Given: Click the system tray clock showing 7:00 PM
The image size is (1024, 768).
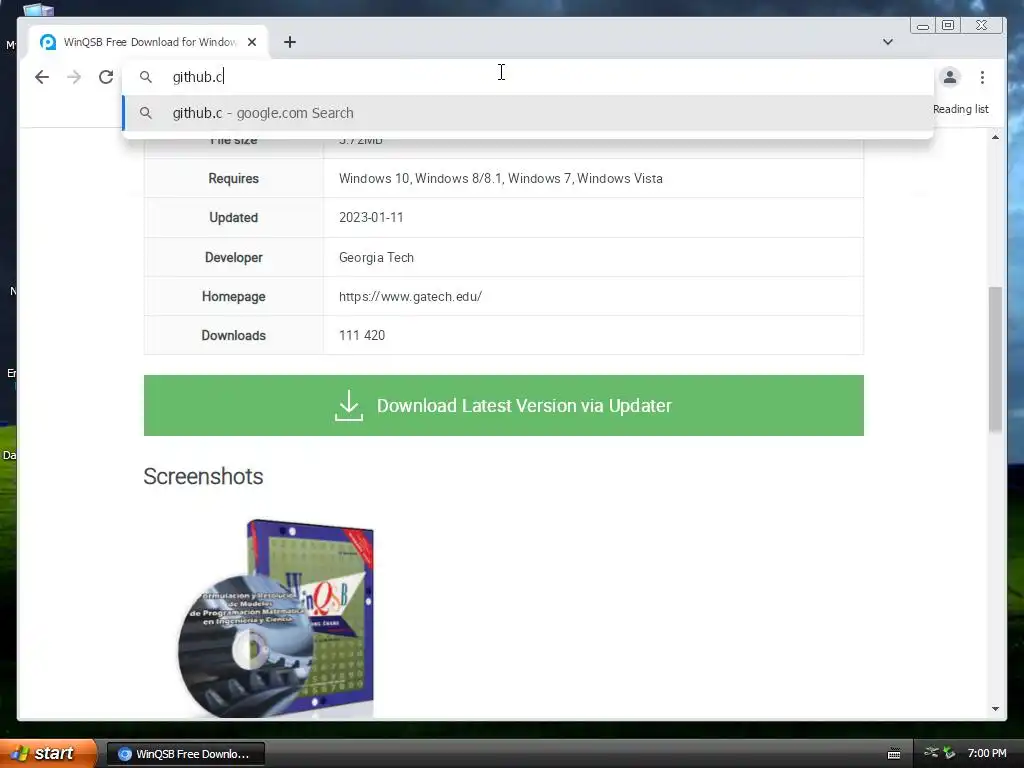Looking at the screenshot, I should (x=987, y=753).
